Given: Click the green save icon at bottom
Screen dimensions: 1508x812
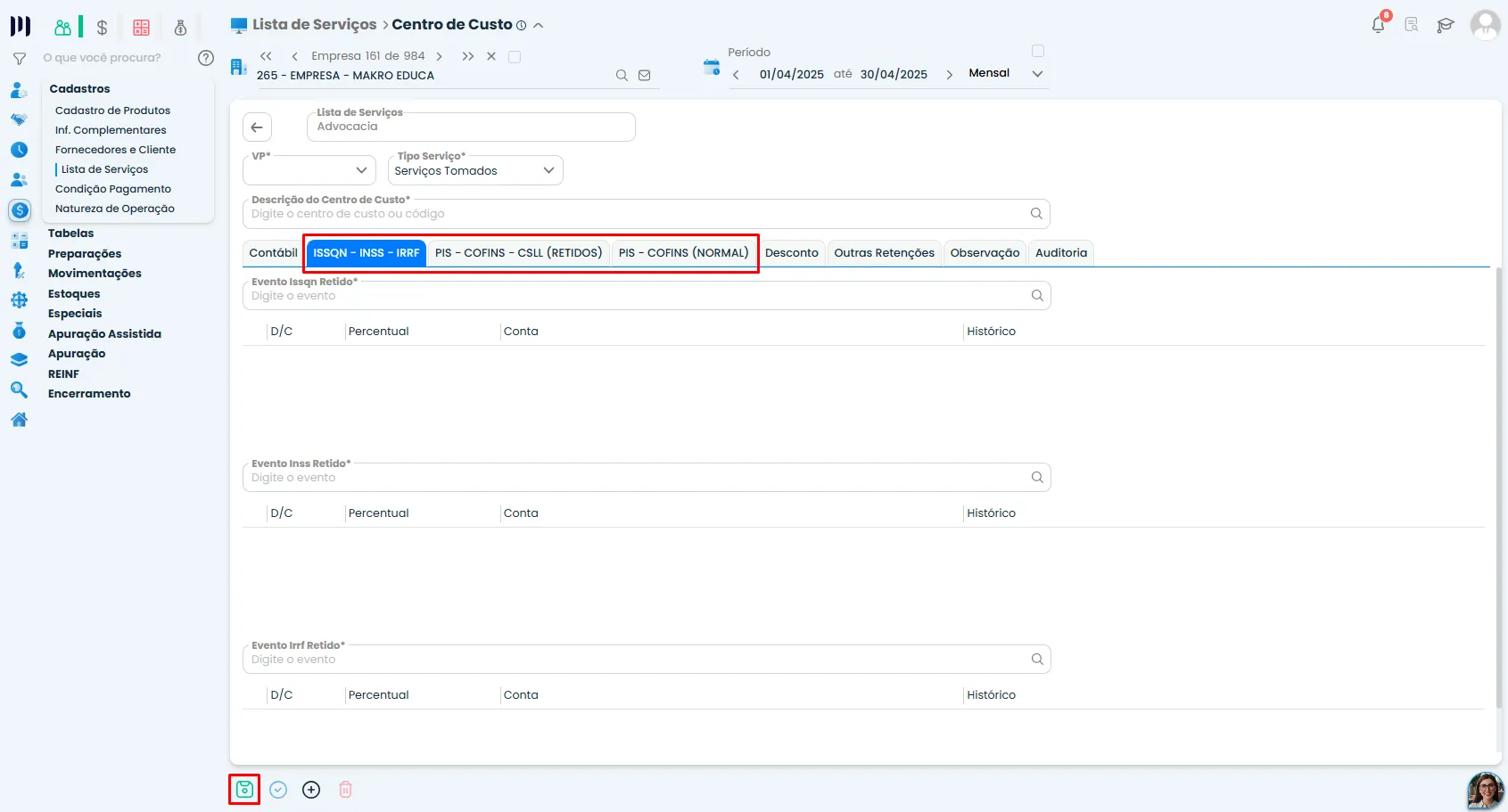Looking at the screenshot, I should tap(244, 790).
